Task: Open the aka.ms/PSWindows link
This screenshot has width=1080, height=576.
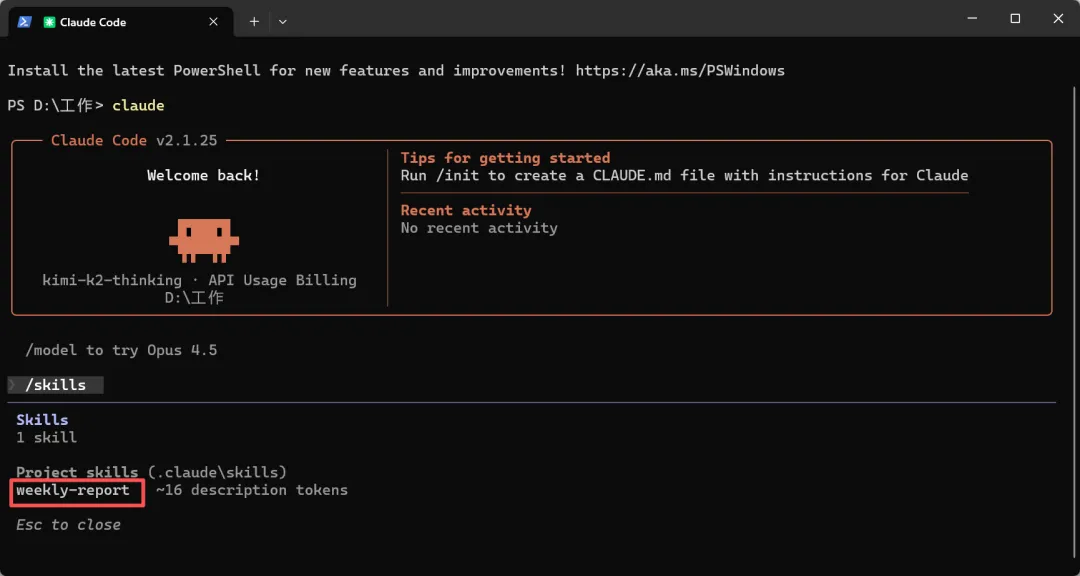Action: point(679,71)
